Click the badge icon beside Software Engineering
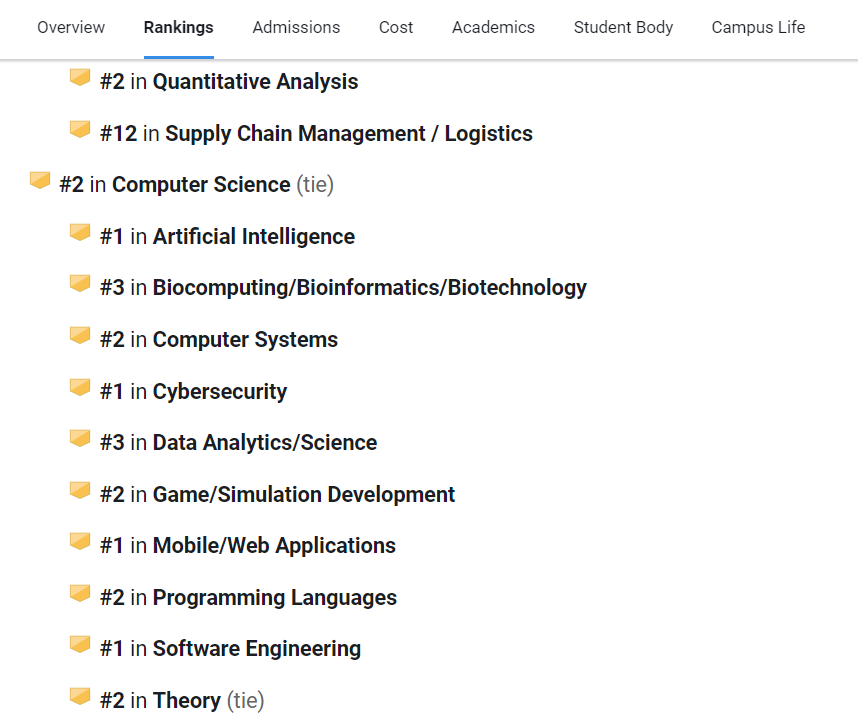858x726 pixels. click(x=80, y=644)
